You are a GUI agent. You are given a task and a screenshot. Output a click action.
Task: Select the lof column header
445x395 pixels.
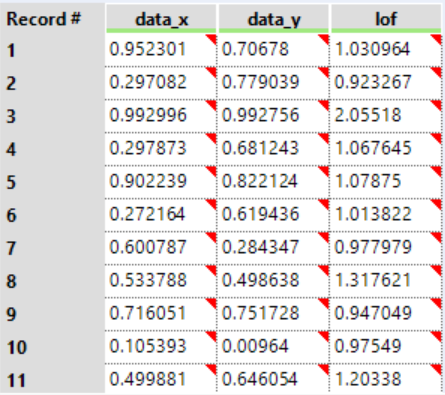point(386,18)
